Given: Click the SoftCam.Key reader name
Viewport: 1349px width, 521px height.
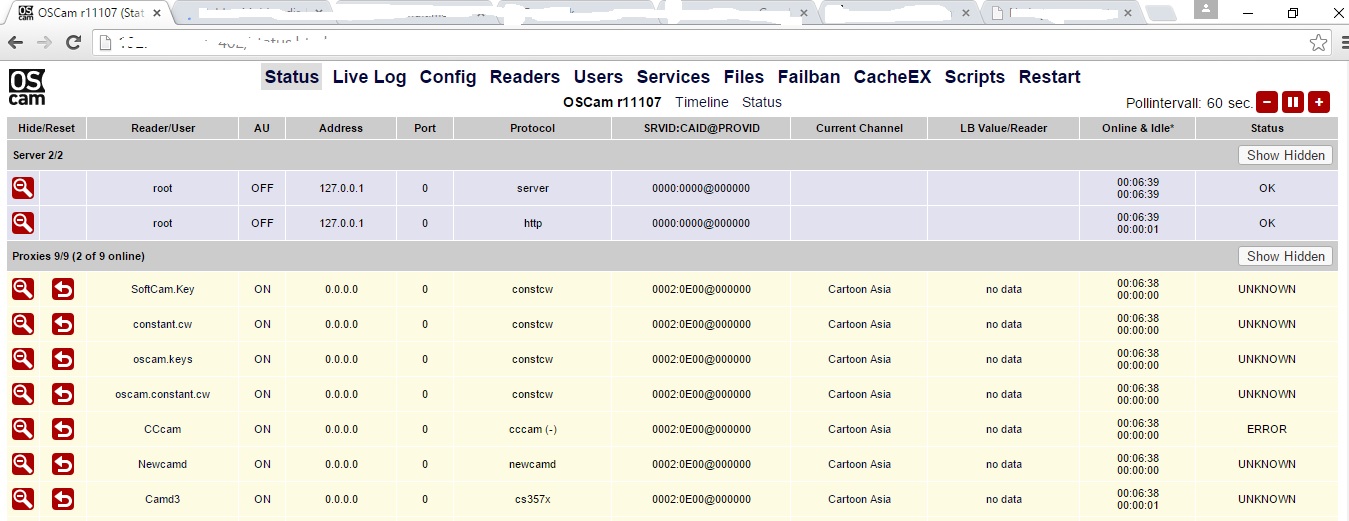Looking at the screenshot, I should [x=163, y=289].
